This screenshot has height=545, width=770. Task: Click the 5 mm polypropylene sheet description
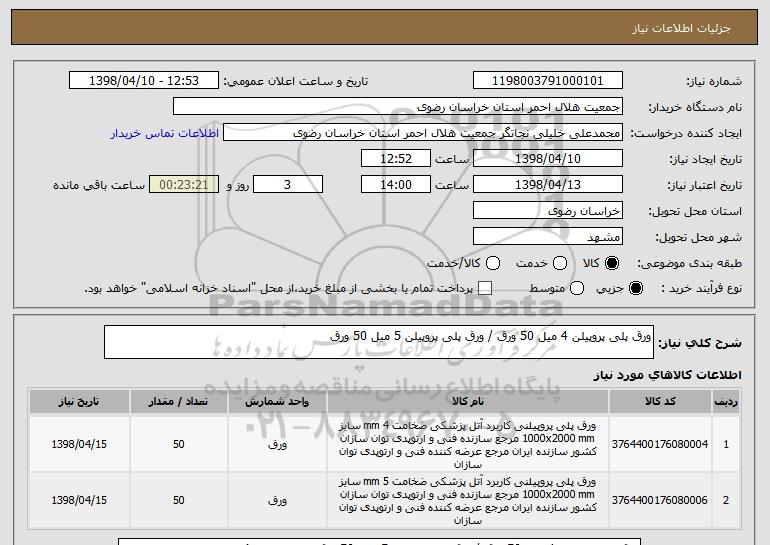click(x=468, y=500)
